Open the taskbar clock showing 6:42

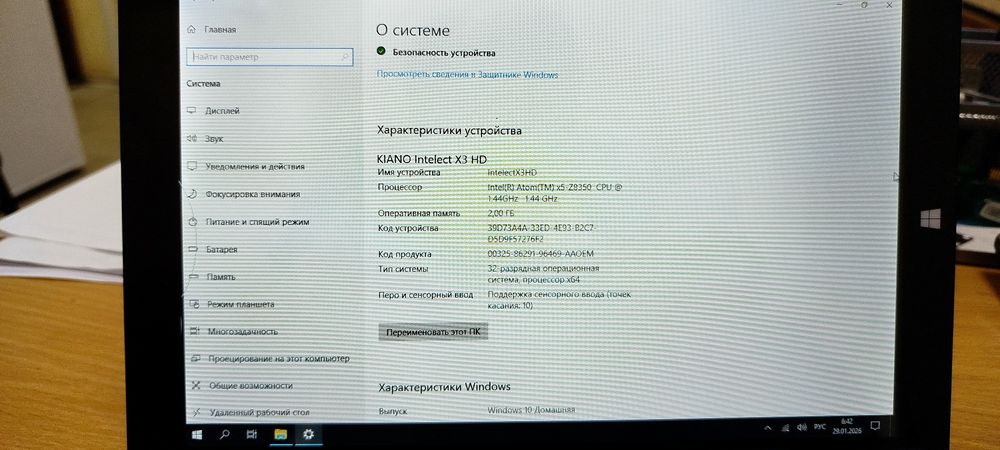[x=846, y=426]
